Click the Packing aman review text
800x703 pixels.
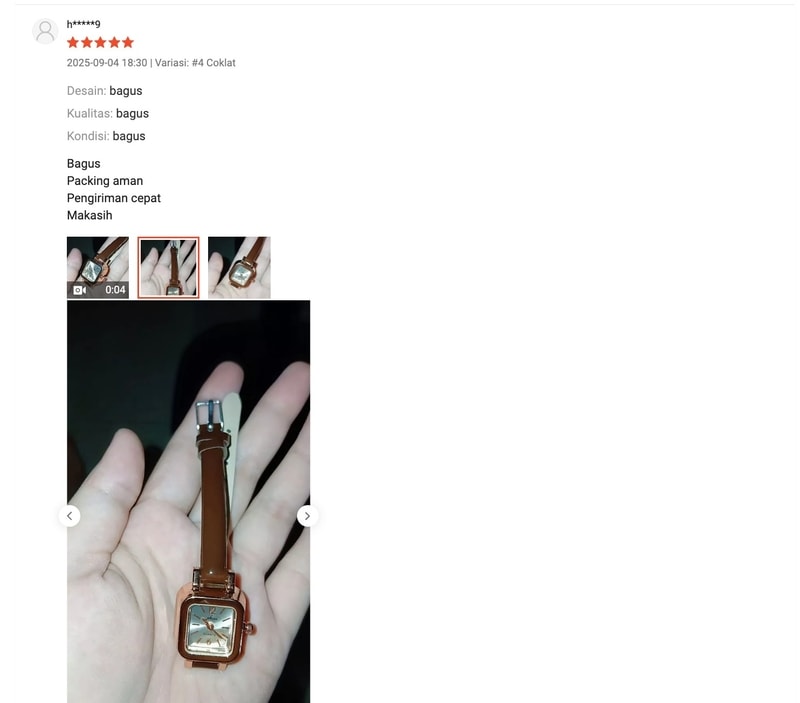(105, 181)
